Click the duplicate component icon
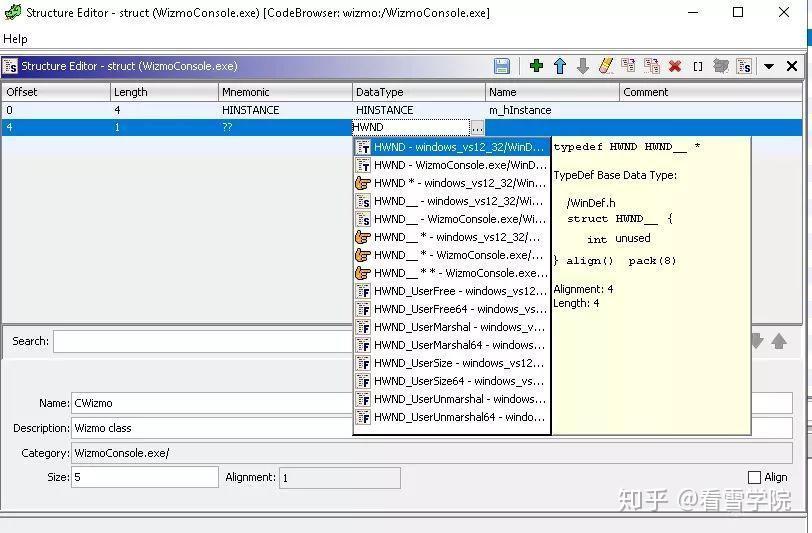This screenshot has height=533, width=812. [628, 66]
